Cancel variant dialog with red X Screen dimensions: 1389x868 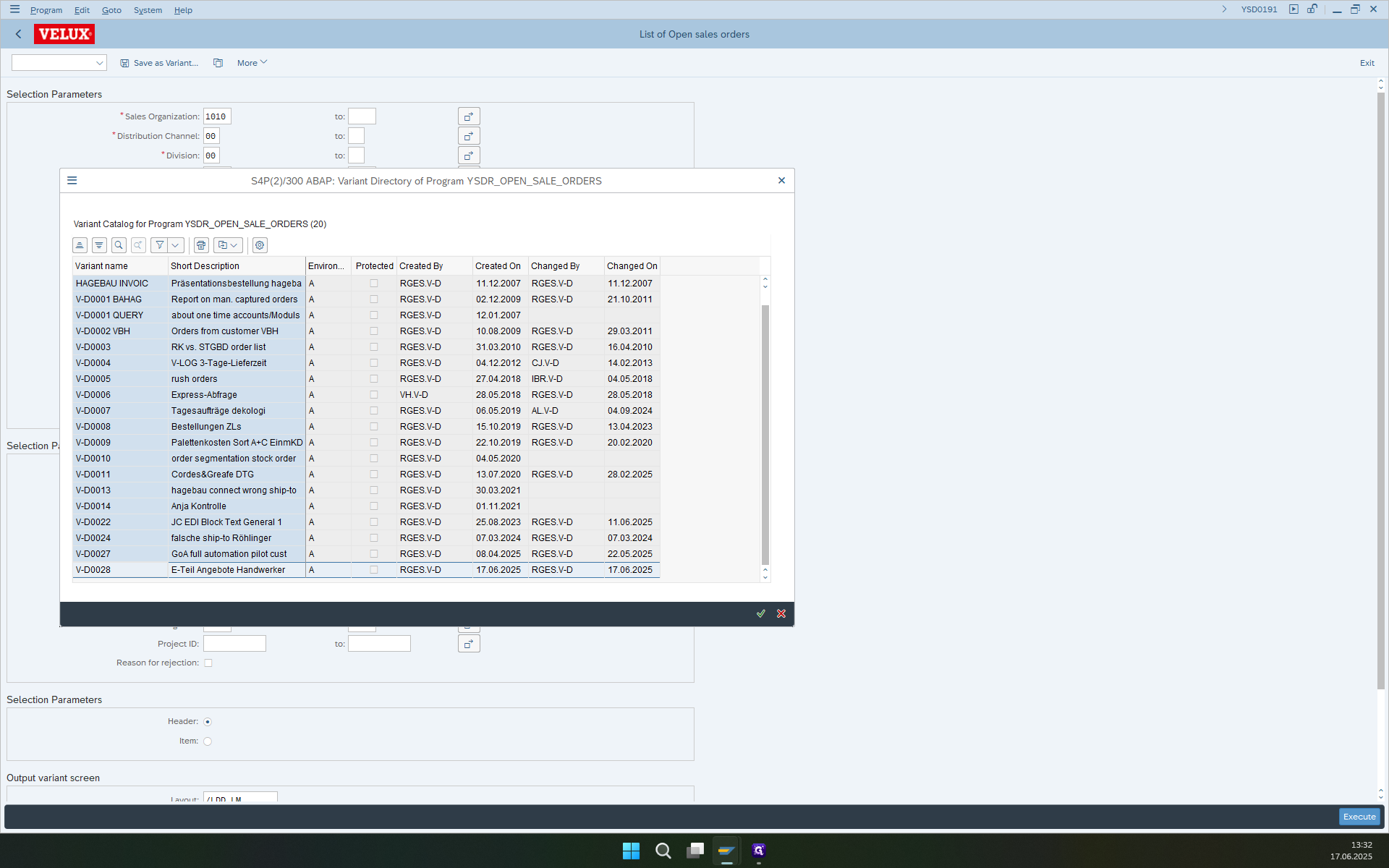tap(781, 613)
